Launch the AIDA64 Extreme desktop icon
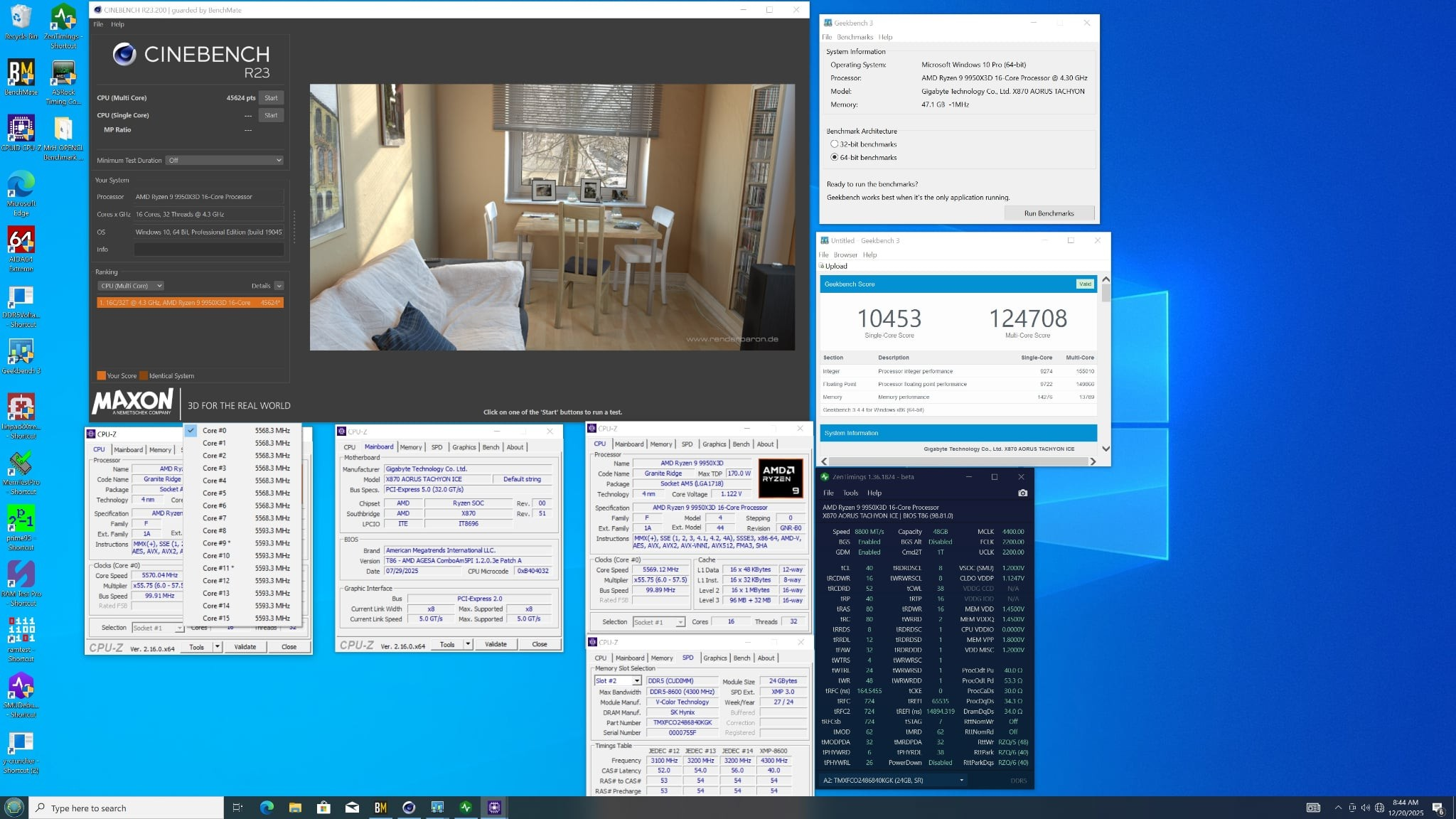1456x819 pixels. coord(21,249)
